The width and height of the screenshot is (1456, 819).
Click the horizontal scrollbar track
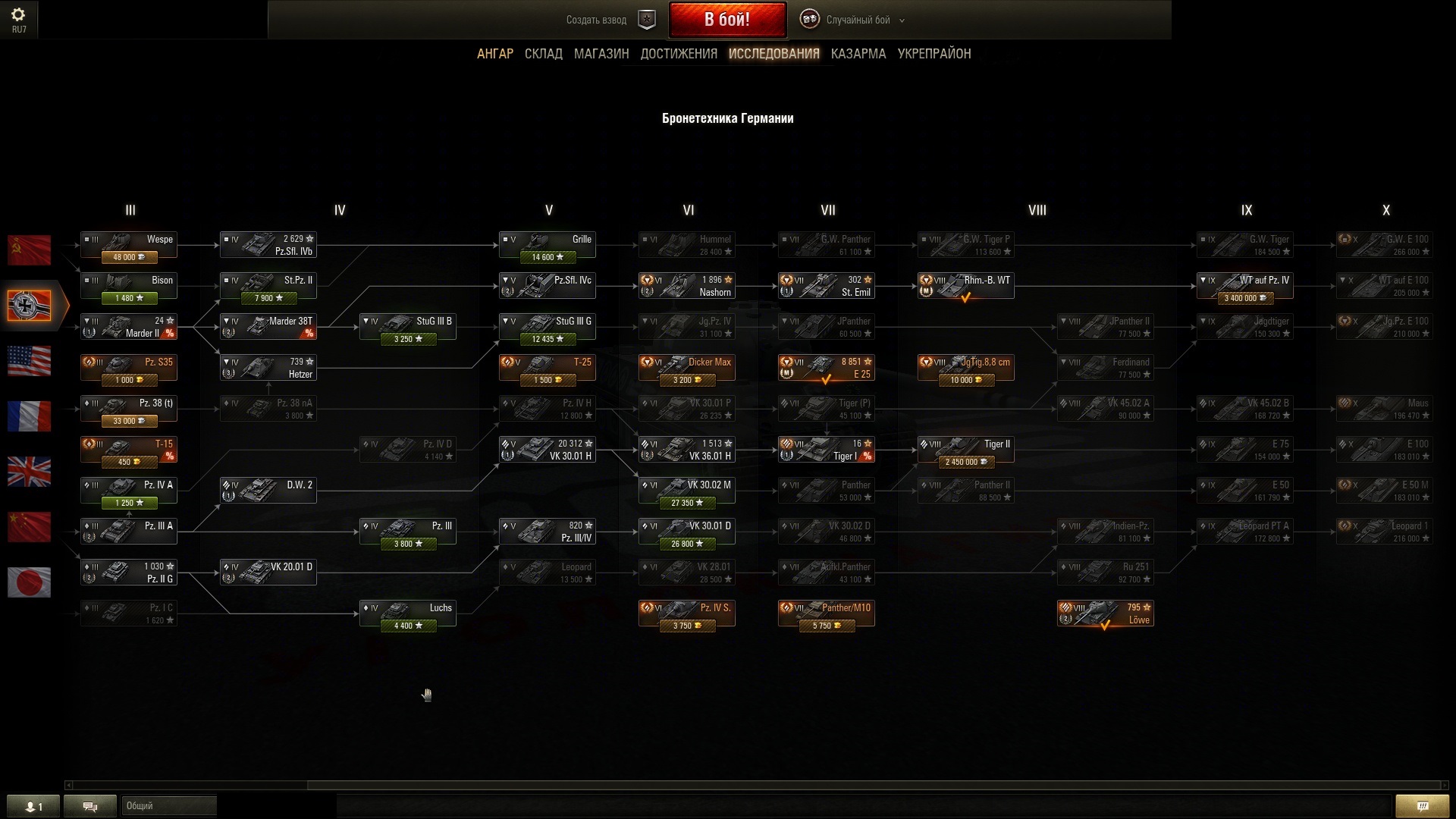tap(756, 786)
